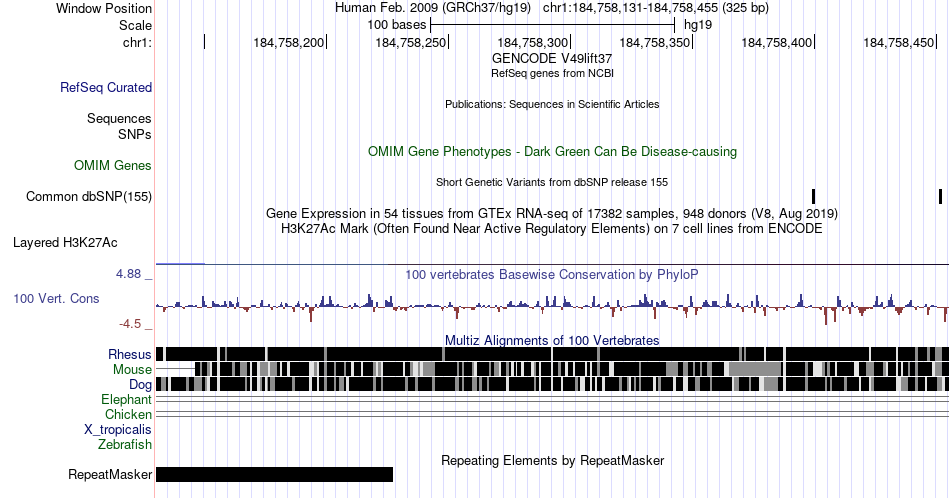950x498 pixels.
Task: Click the -4.5 conservation lower scale value
Action: [130, 324]
